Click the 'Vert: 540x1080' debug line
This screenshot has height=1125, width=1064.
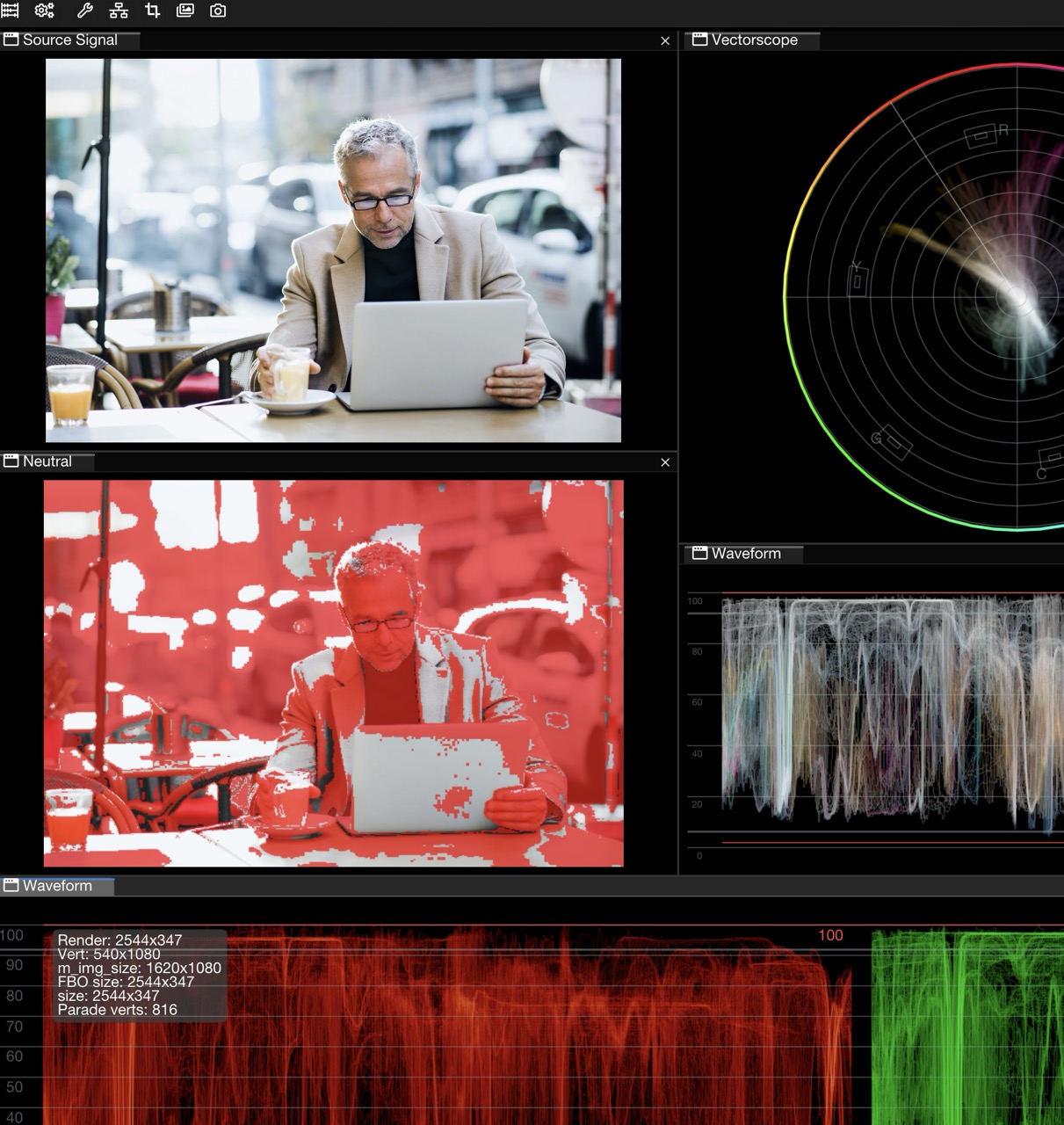(109, 954)
